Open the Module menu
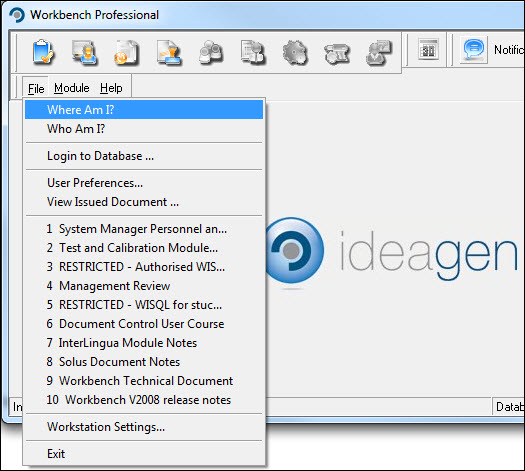 (x=72, y=88)
